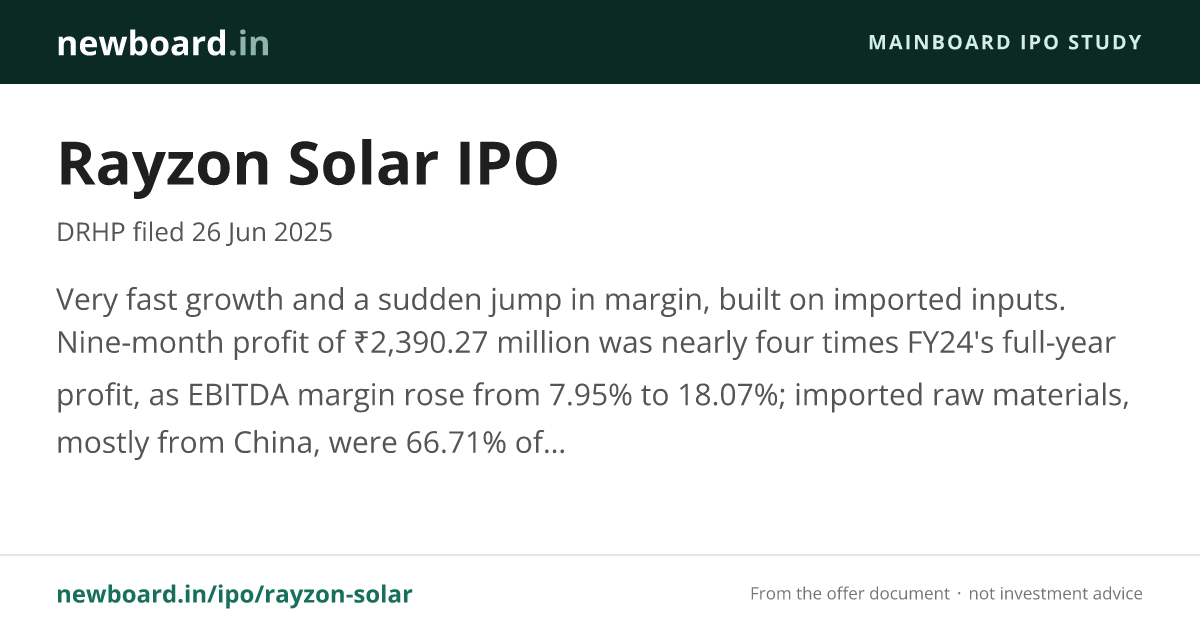Select the MAINBOARD IPO STUDY label
Viewport: 1200px width, 630px height.
[x=1005, y=43]
